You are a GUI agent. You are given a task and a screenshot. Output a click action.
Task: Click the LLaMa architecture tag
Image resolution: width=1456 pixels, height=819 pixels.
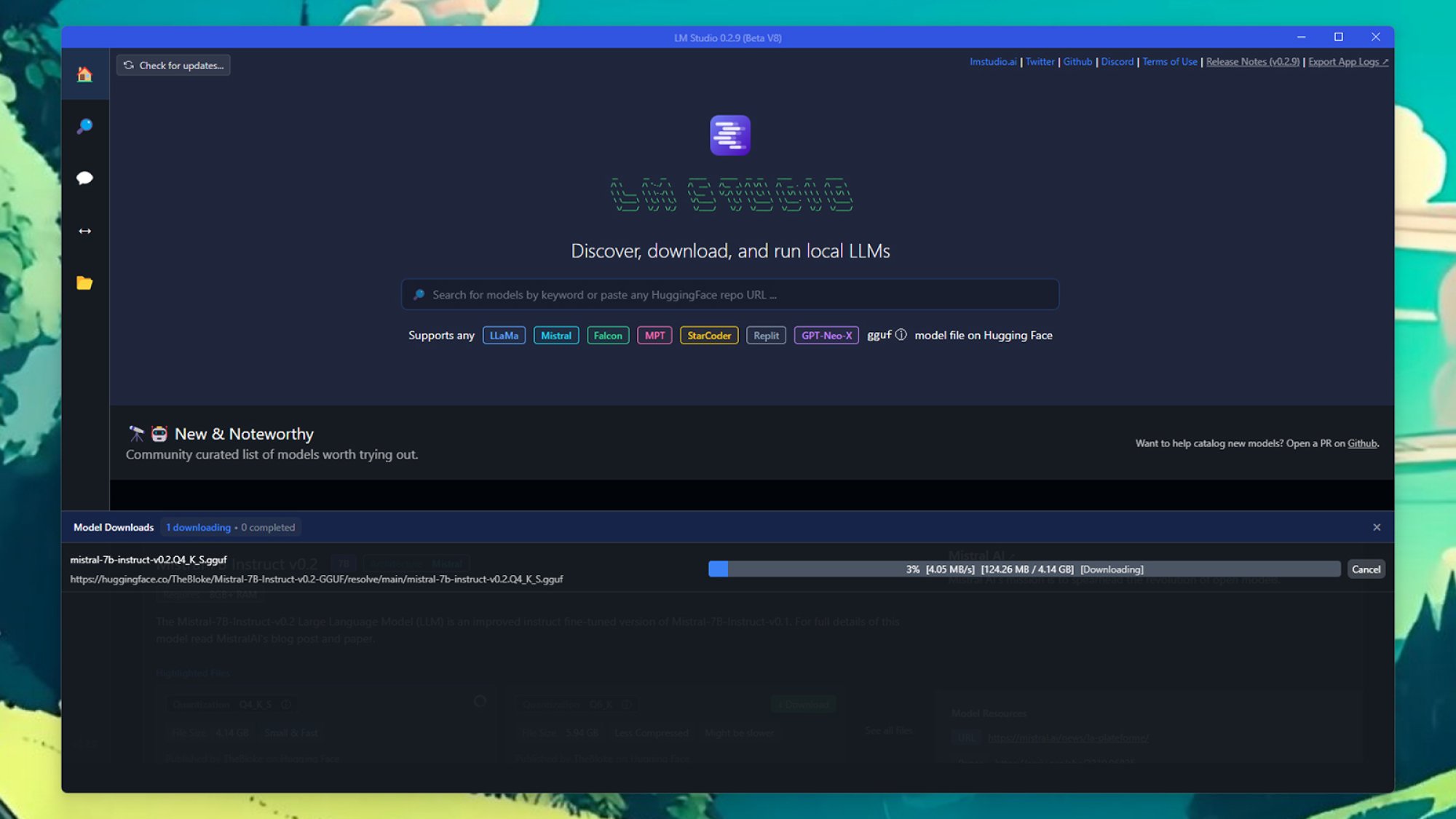(504, 336)
